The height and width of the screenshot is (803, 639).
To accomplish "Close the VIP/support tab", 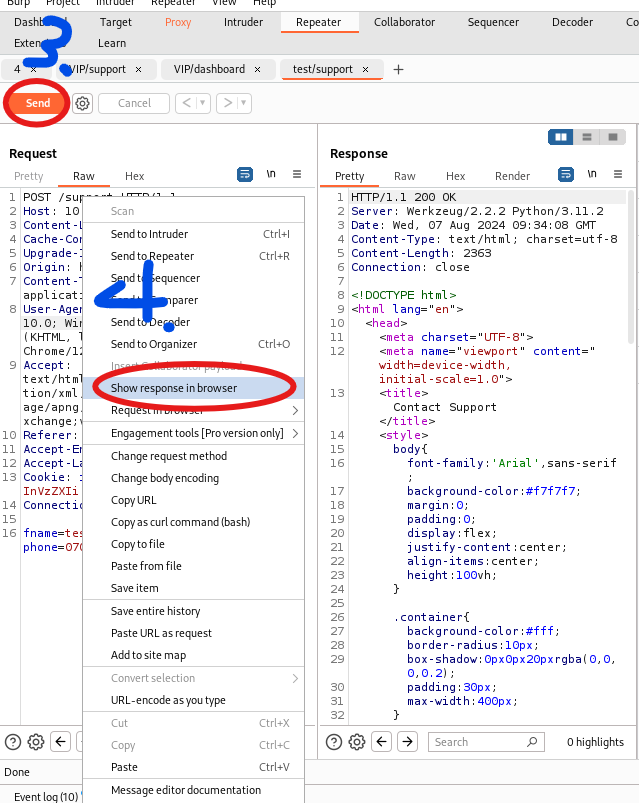I will coord(138,70).
